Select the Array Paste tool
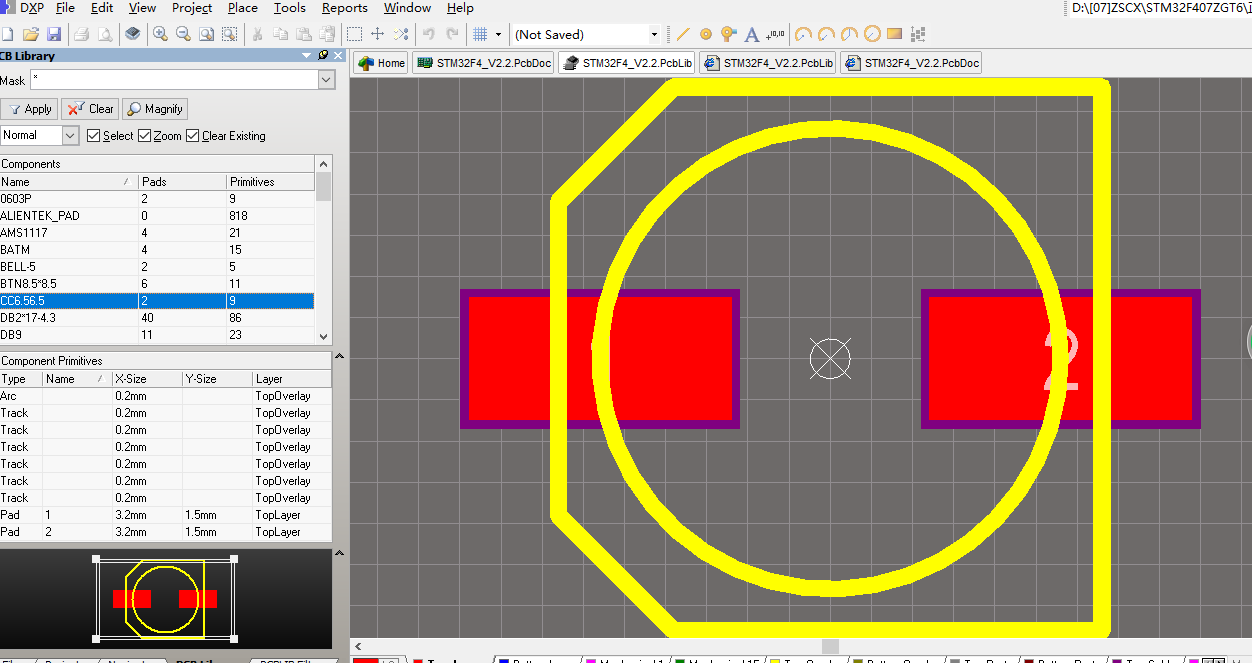This screenshot has height=663, width=1252. pyautogui.click(x=919, y=34)
